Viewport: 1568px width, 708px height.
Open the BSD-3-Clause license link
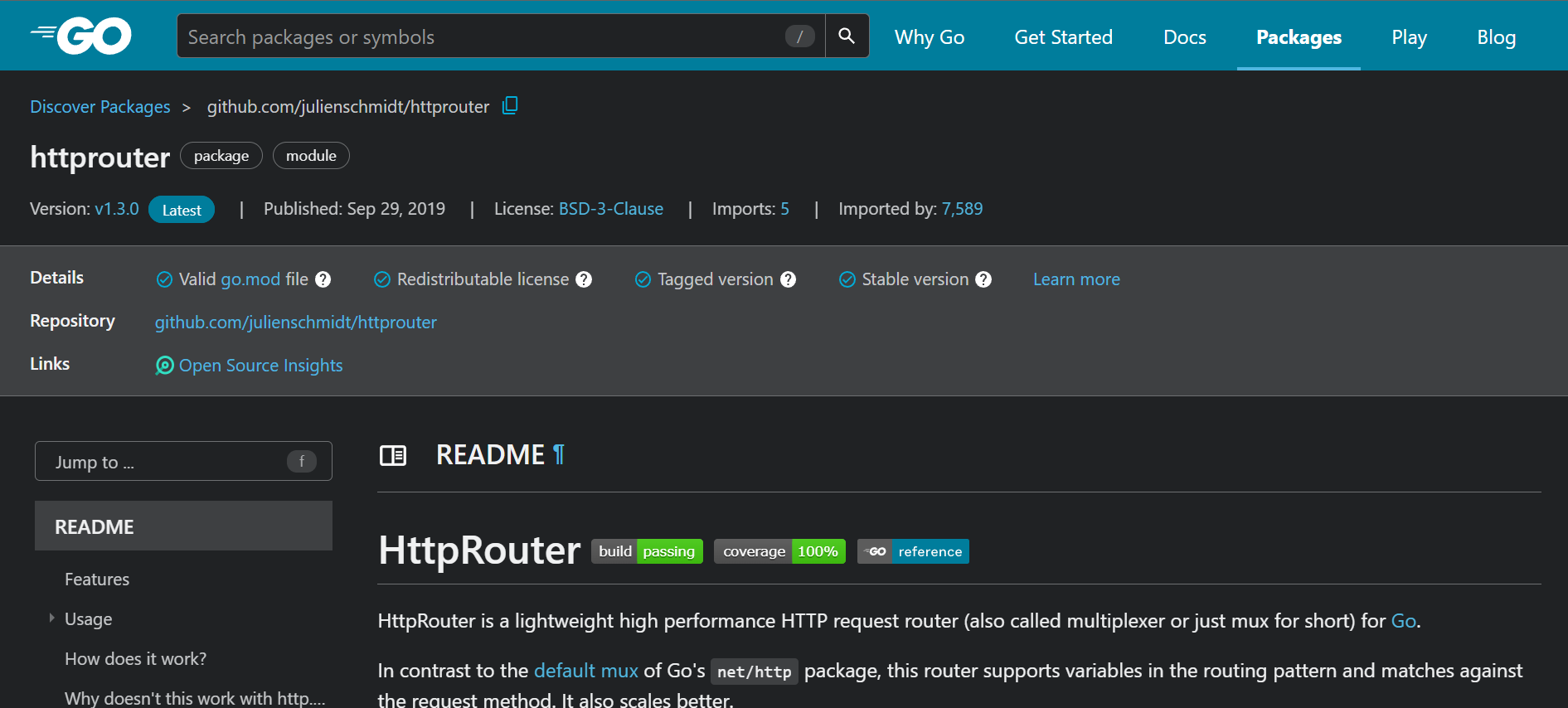[x=611, y=209]
